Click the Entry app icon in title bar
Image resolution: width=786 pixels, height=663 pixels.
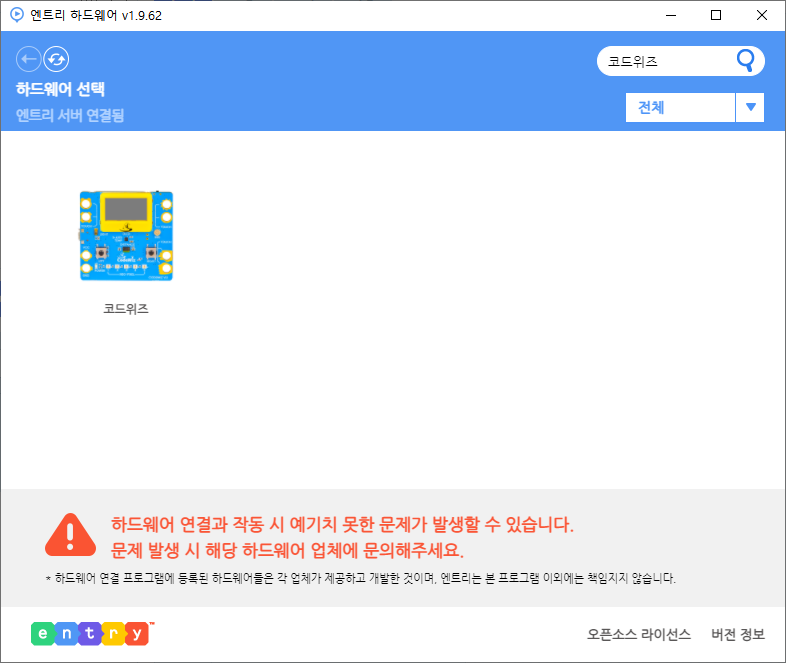coord(17,15)
